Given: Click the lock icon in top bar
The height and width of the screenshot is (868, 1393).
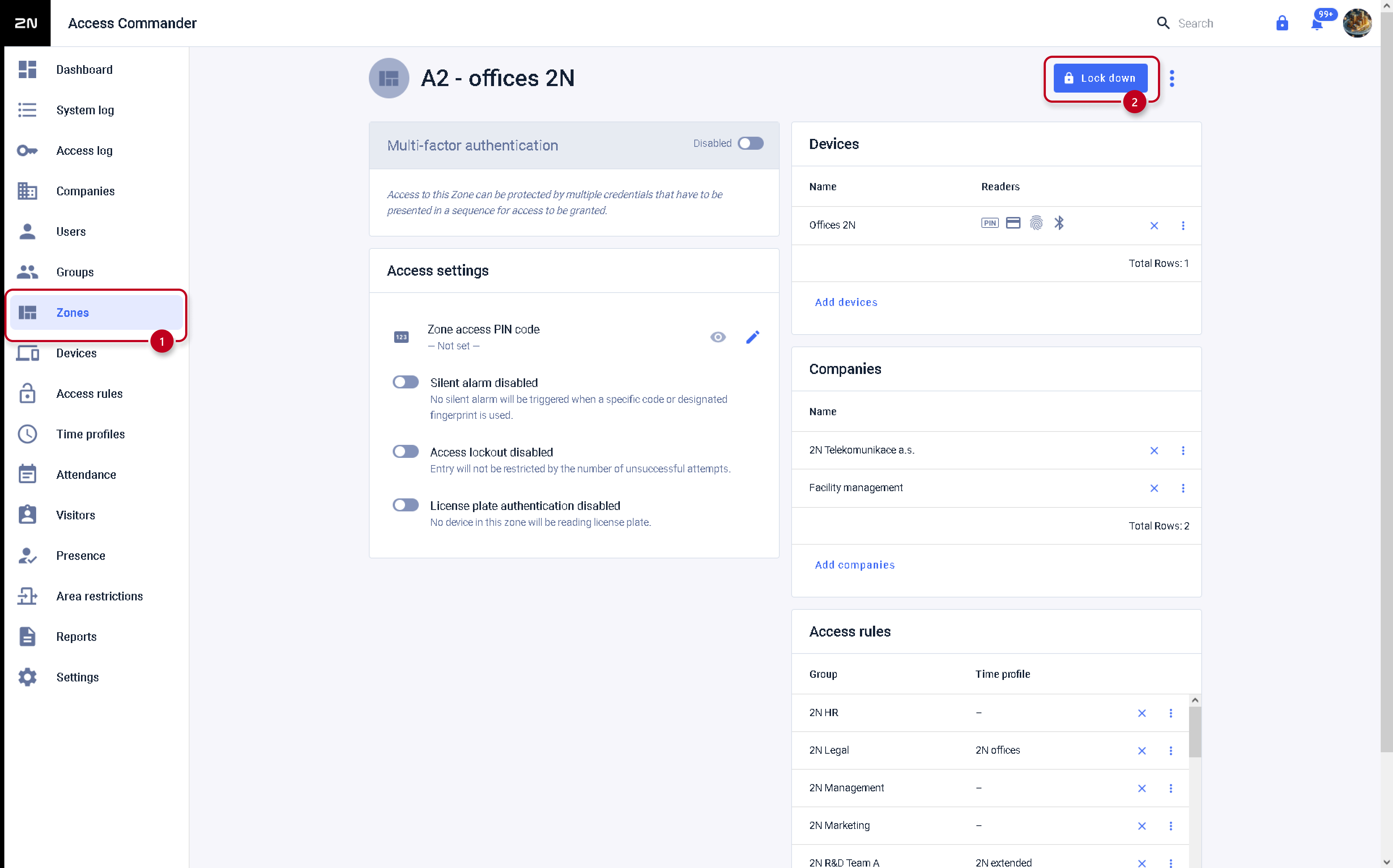Looking at the screenshot, I should coord(1282,23).
